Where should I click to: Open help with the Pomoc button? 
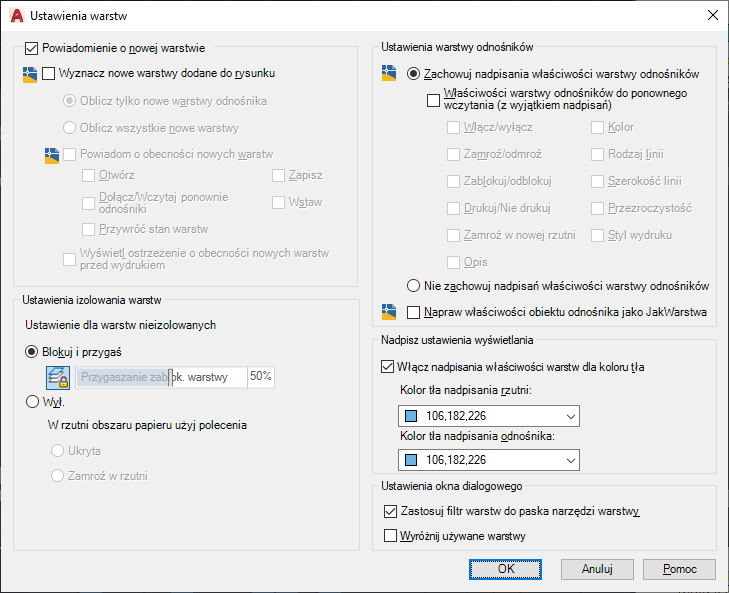[x=679, y=569]
